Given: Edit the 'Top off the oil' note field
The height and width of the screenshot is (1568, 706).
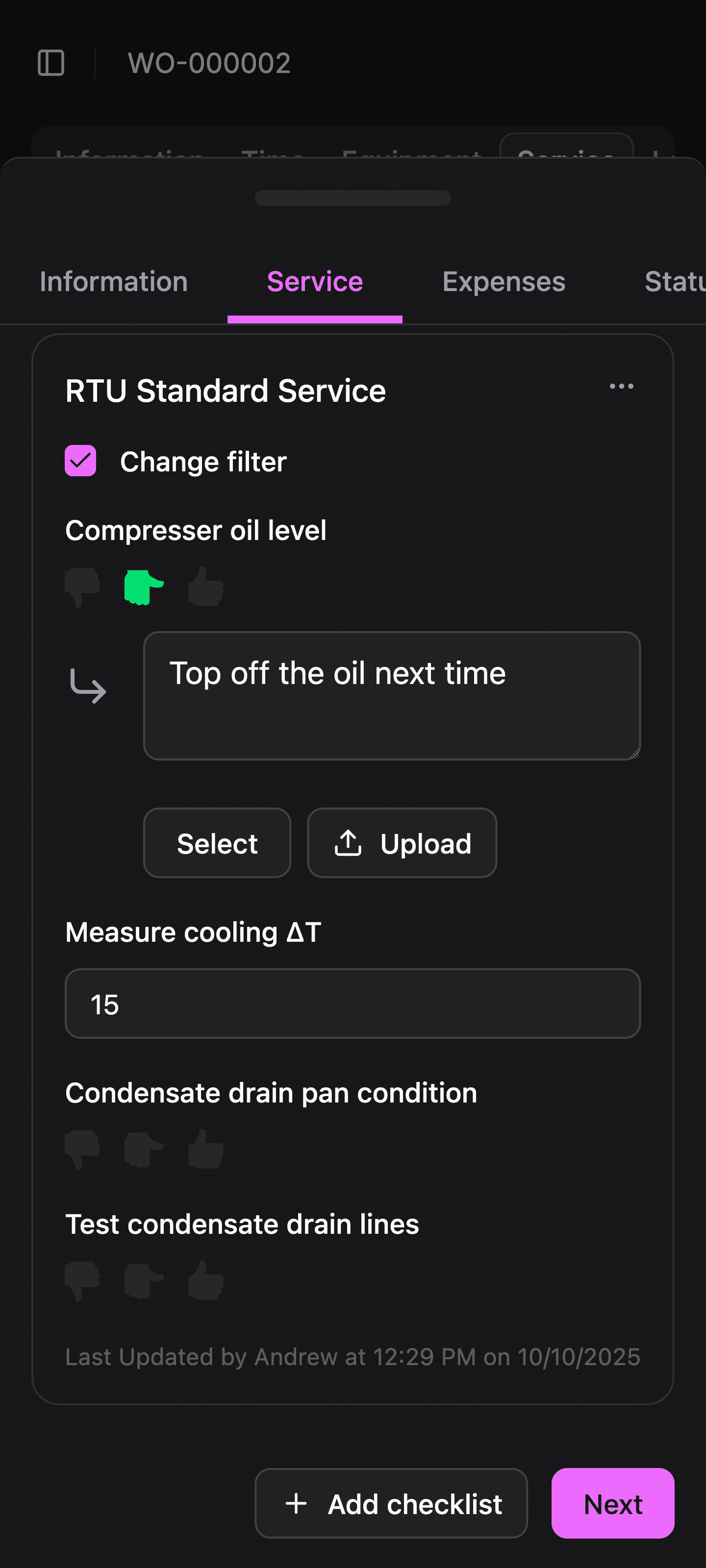Looking at the screenshot, I should (392, 696).
